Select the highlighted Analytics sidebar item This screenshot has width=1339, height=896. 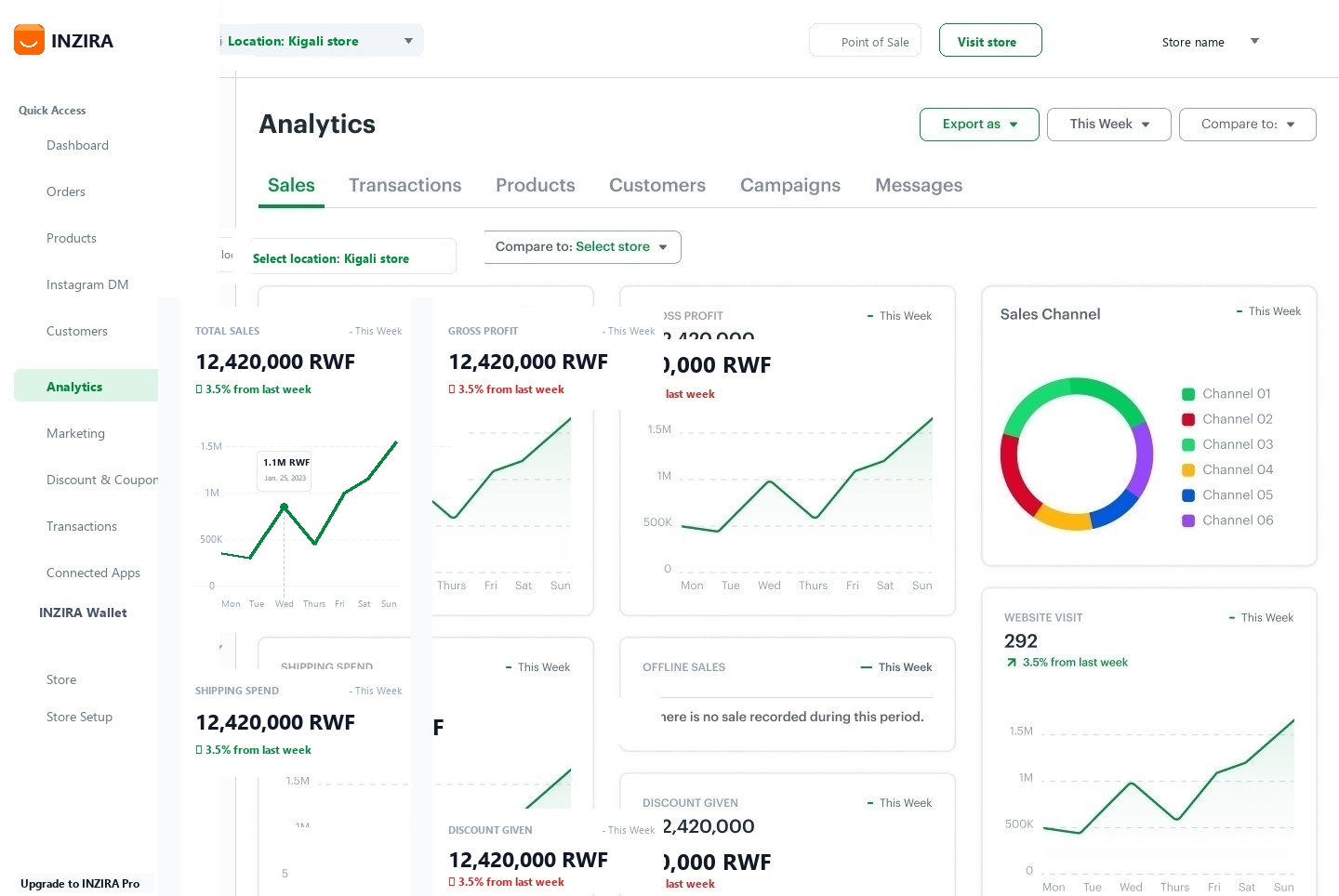(86, 386)
